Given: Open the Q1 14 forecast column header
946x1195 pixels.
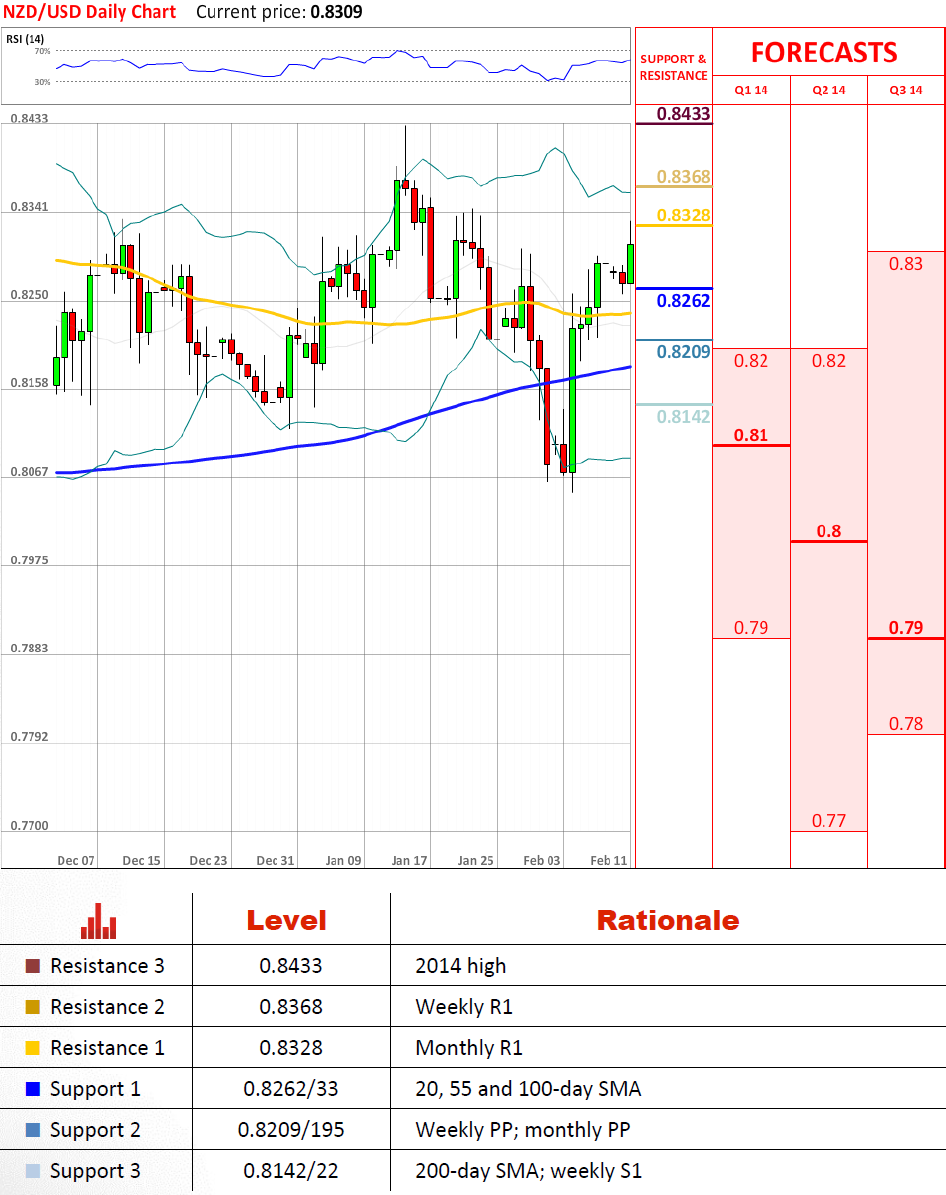Looking at the screenshot, I should point(751,90).
